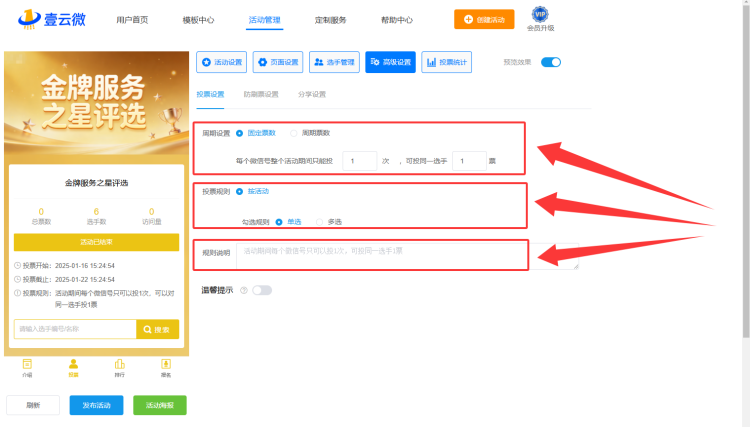Open 选手管理 with the people icon

[x=334, y=62]
